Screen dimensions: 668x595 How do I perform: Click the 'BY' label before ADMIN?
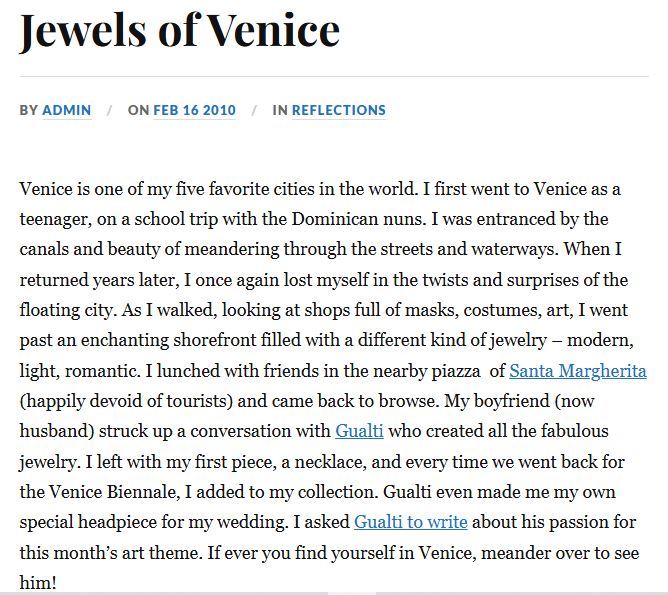point(28,111)
